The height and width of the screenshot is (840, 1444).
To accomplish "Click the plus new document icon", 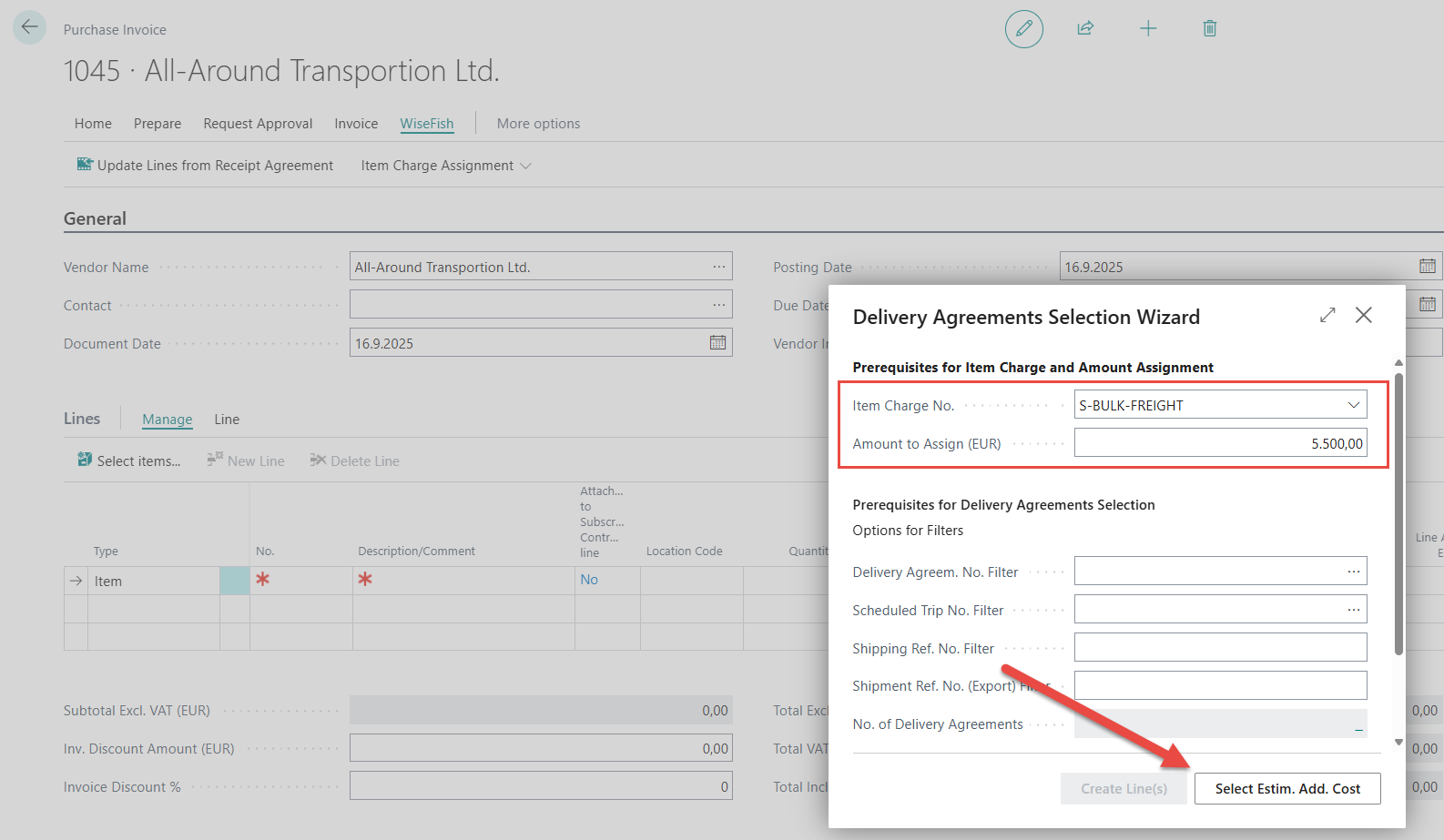I will coord(1148,29).
